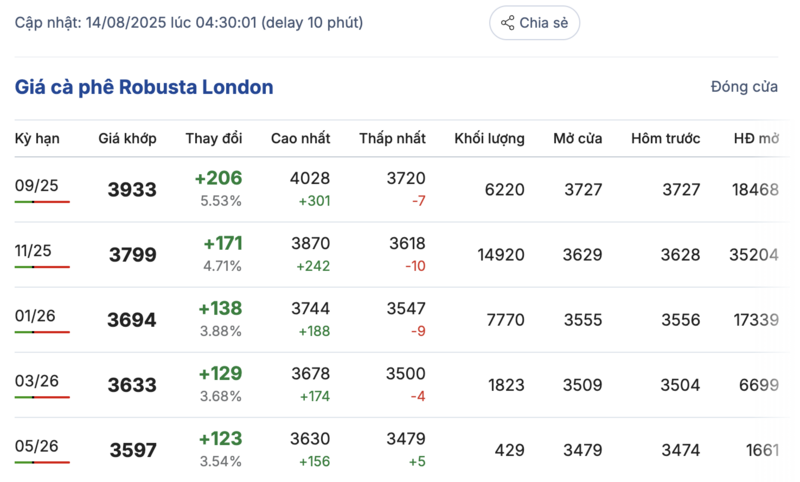Click the Mở cửa column header
This screenshot has height=482, width=800.
point(578,138)
